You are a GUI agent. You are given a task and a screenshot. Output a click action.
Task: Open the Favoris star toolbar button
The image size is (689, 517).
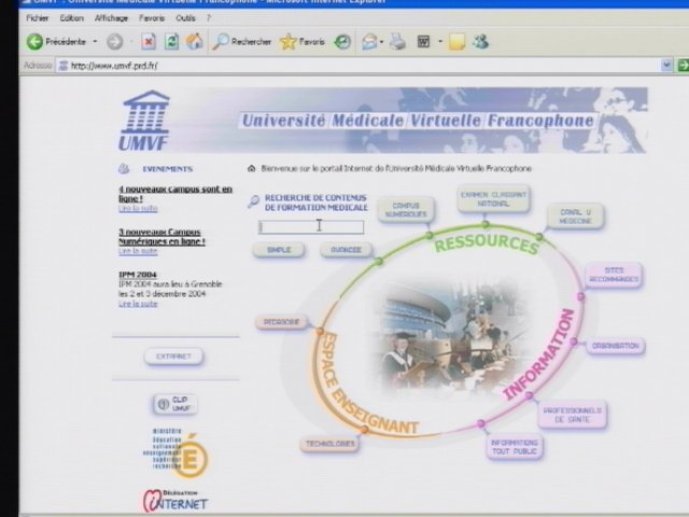tap(302, 42)
